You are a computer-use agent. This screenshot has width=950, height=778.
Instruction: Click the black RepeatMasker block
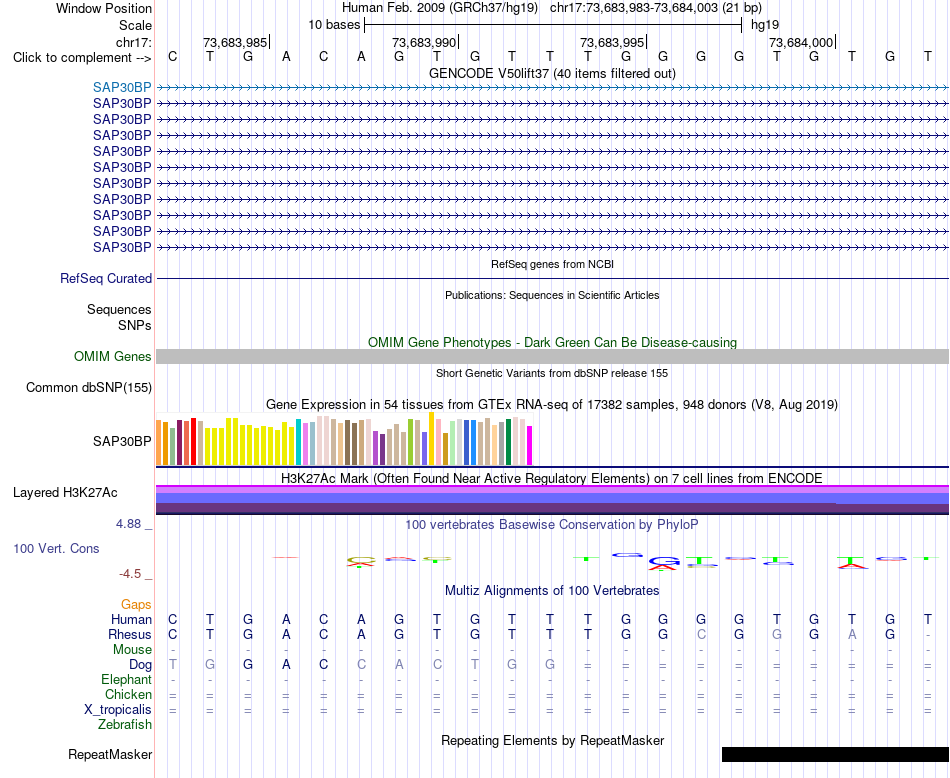point(835,754)
